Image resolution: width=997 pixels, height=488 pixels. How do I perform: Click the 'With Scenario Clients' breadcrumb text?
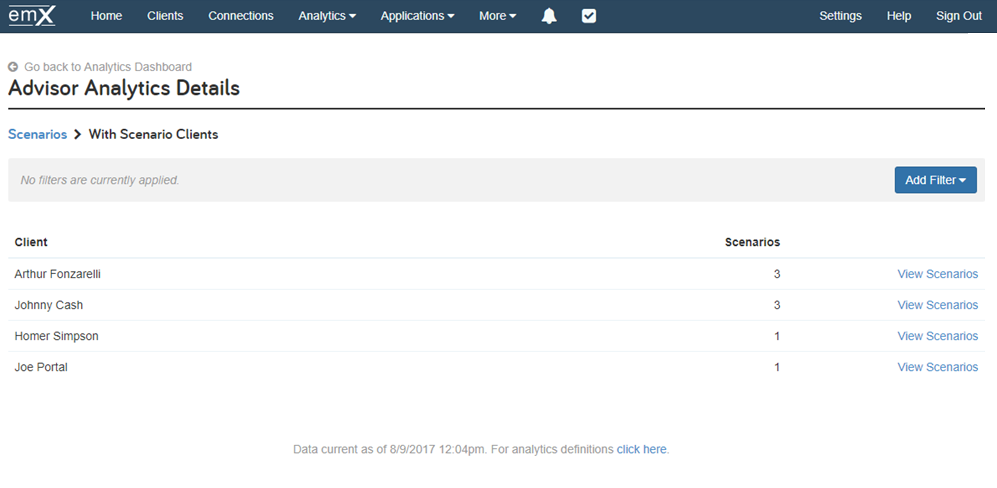tap(153, 134)
